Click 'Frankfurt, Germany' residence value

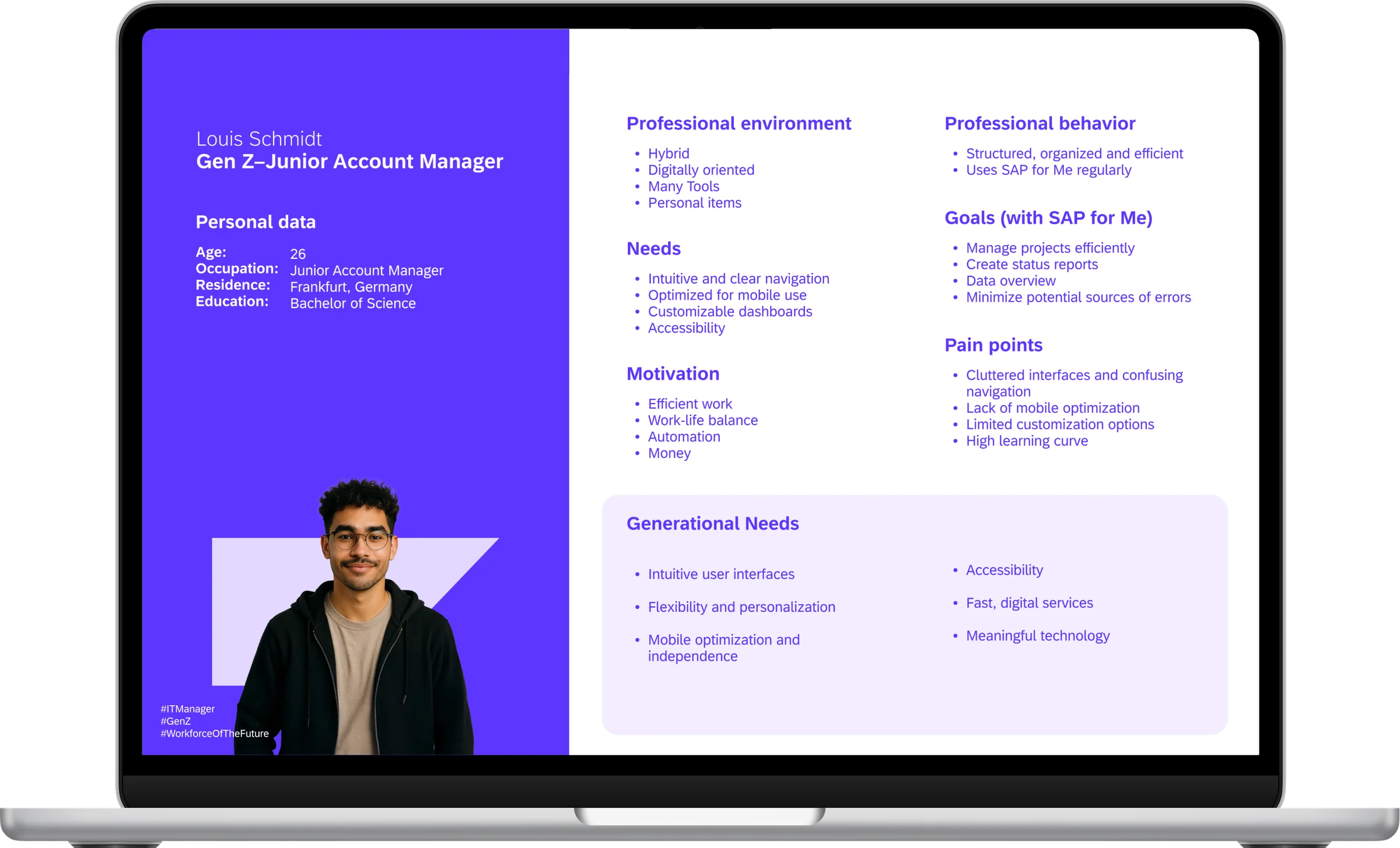(x=351, y=287)
